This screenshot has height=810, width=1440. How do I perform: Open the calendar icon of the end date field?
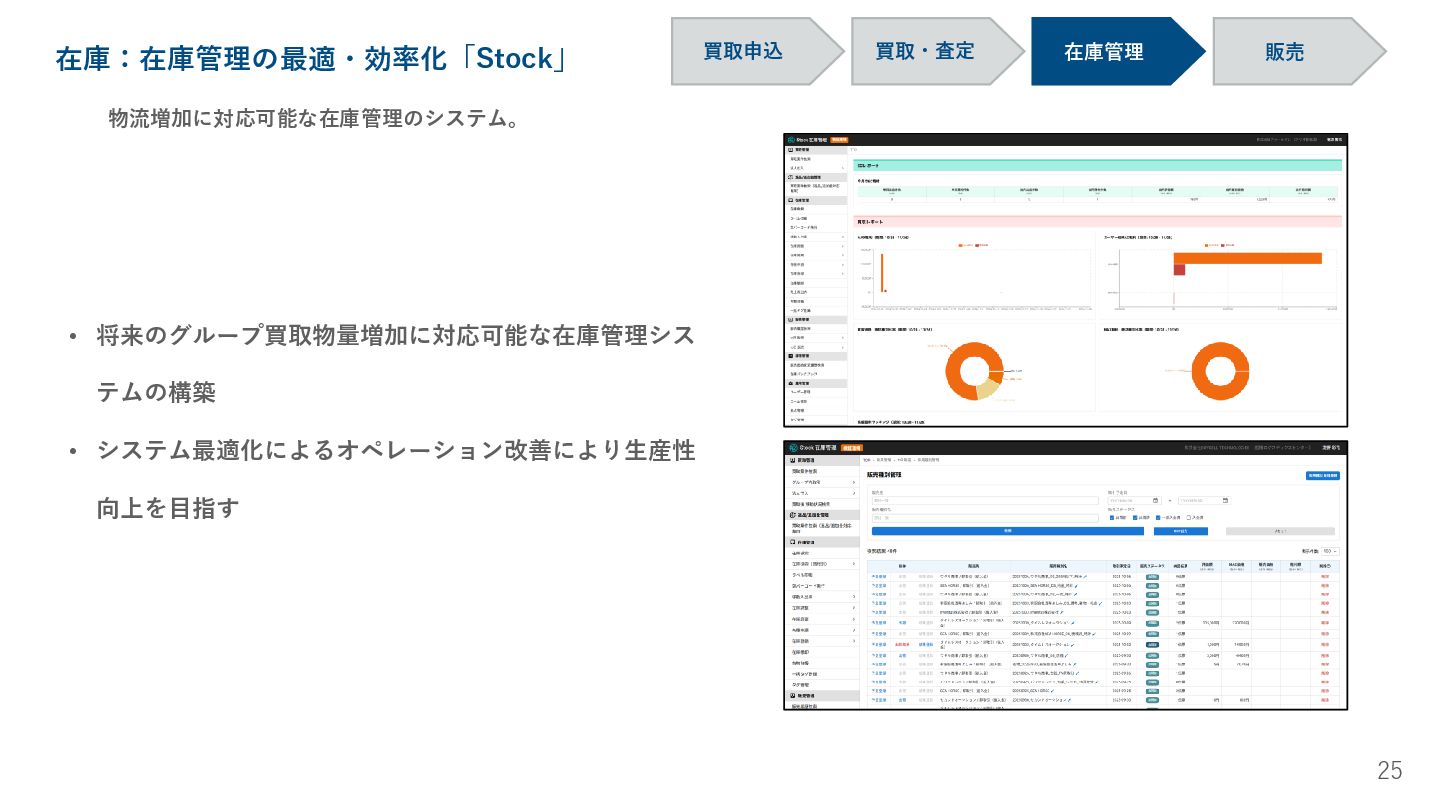click(x=1225, y=500)
